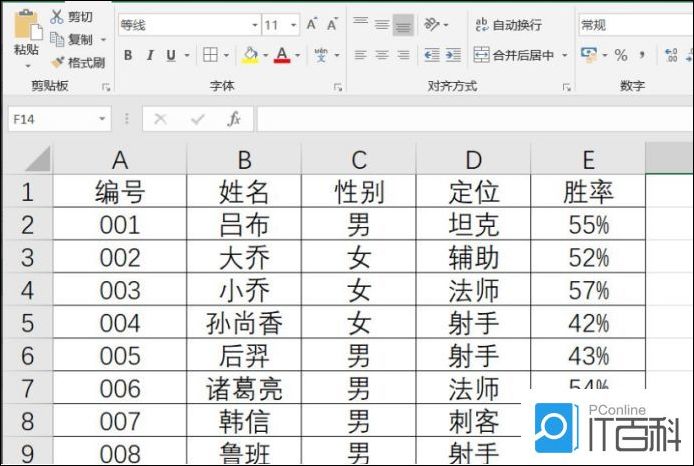Click the formula bar Cancel (X) icon
This screenshot has width=694, height=466.
[160, 119]
